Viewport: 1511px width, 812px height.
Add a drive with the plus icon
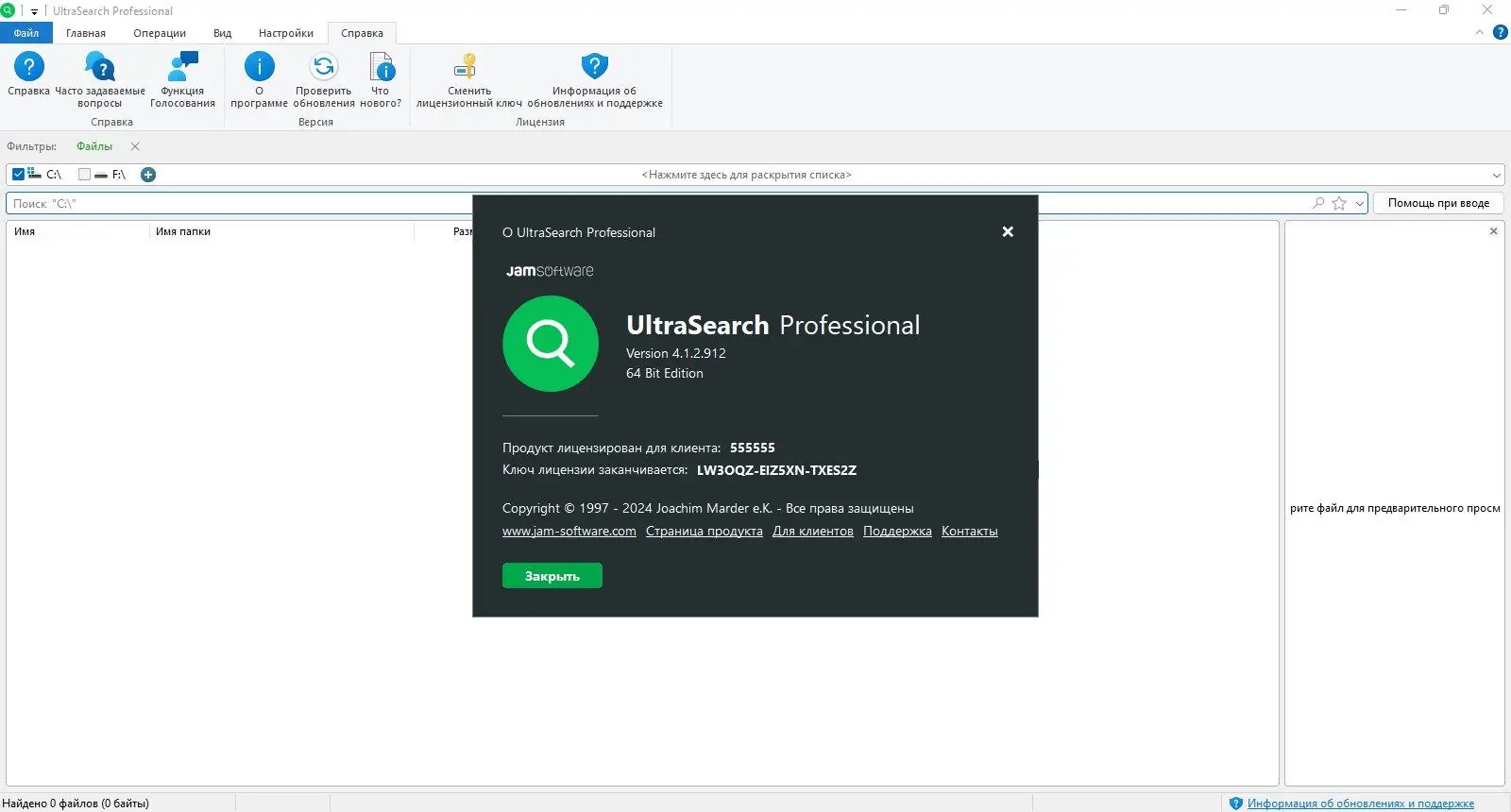(148, 175)
